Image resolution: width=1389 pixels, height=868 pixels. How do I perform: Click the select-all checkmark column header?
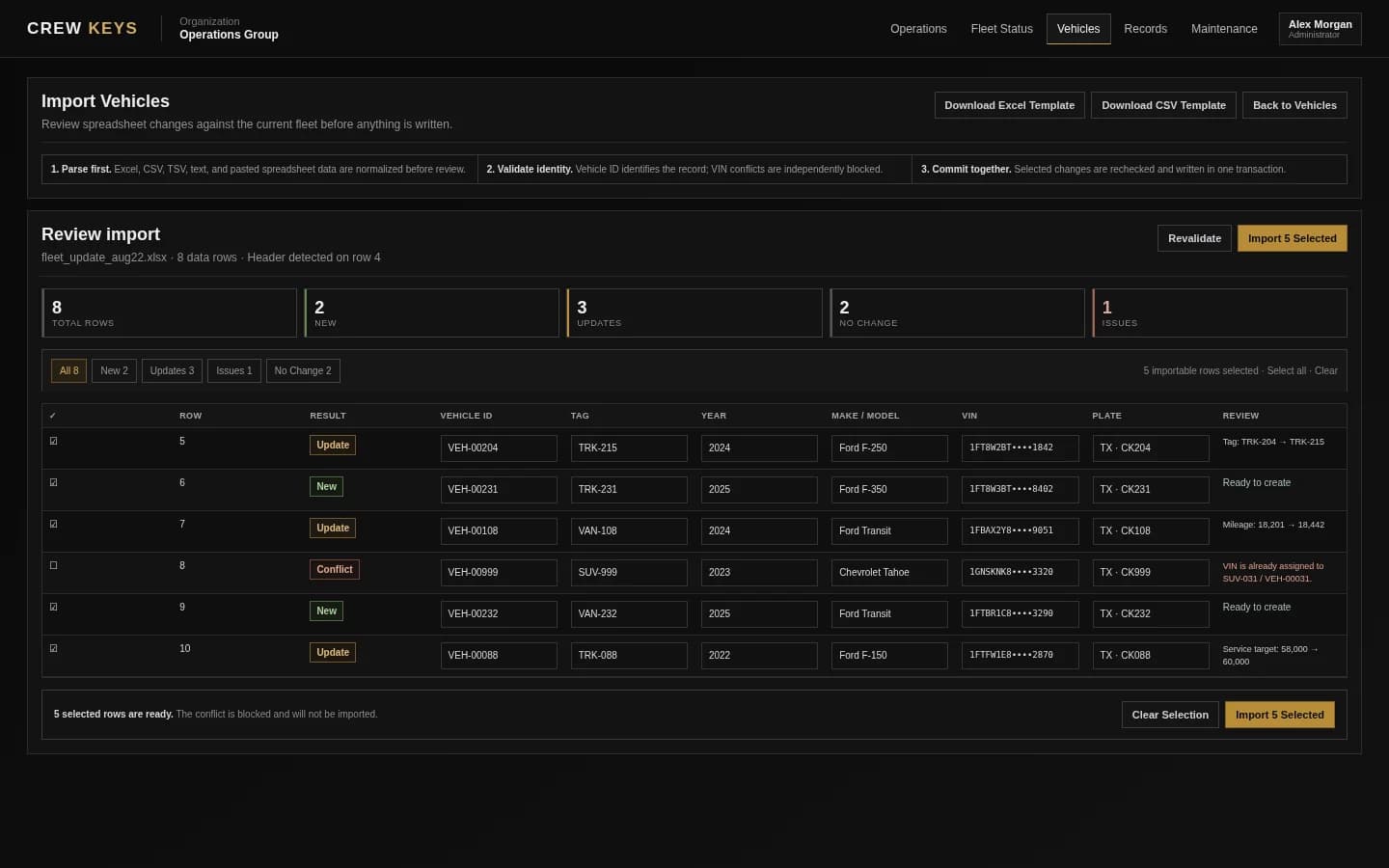pyautogui.click(x=53, y=416)
